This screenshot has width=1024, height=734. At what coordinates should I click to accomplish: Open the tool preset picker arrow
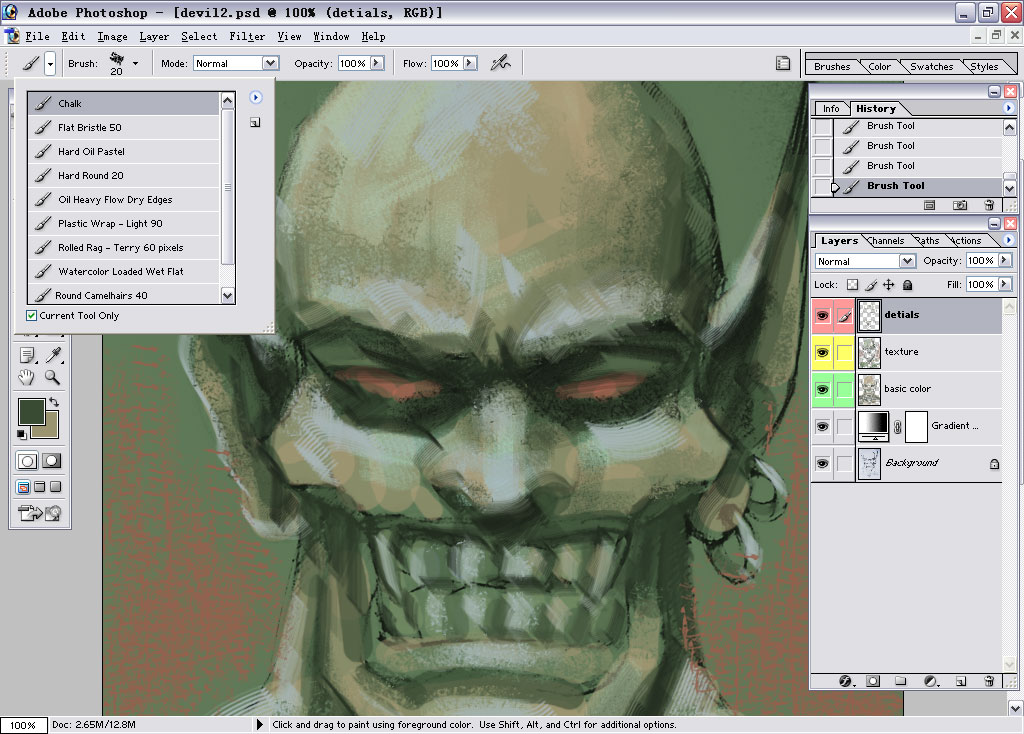pos(50,63)
